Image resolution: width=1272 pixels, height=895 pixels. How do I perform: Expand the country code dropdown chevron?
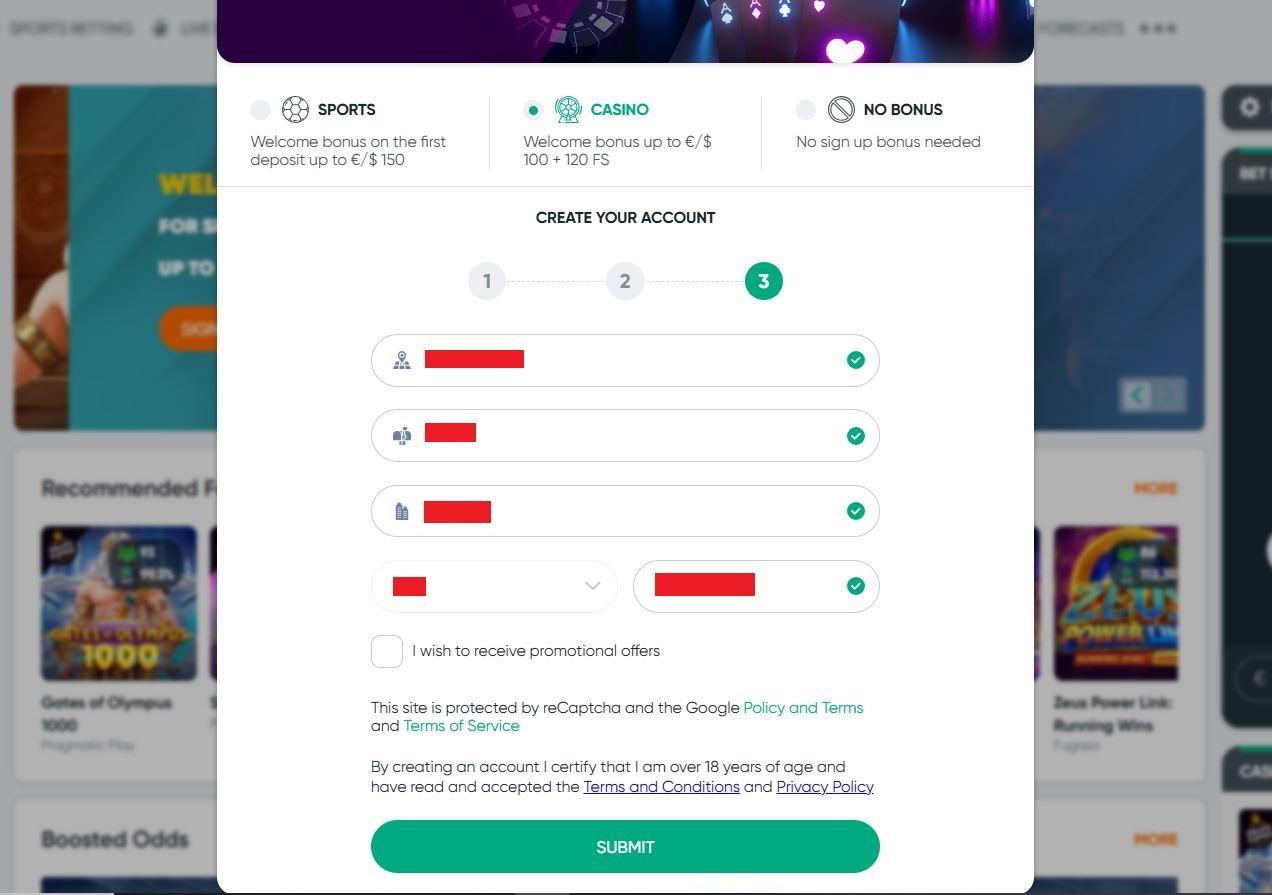click(x=592, y=586)
